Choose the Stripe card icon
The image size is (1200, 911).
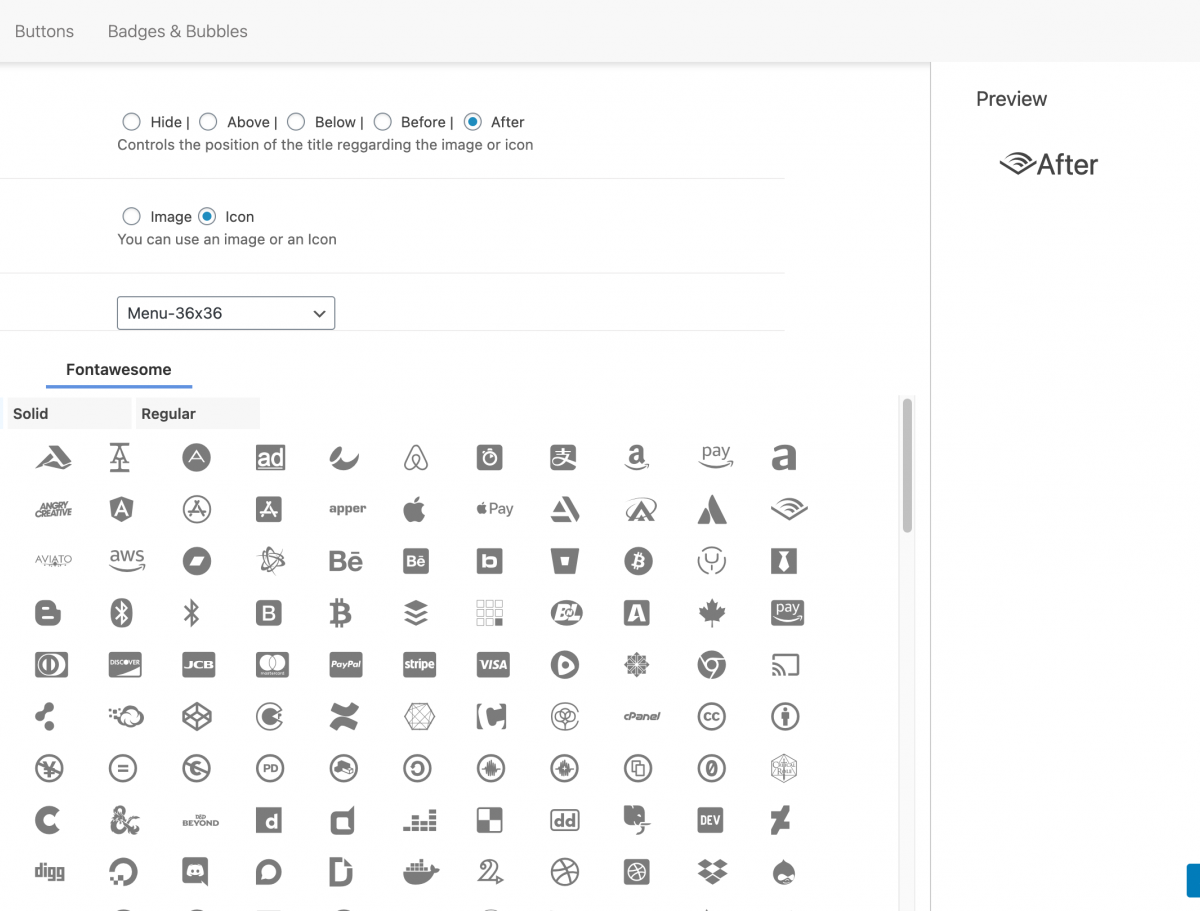coord(419,664)
